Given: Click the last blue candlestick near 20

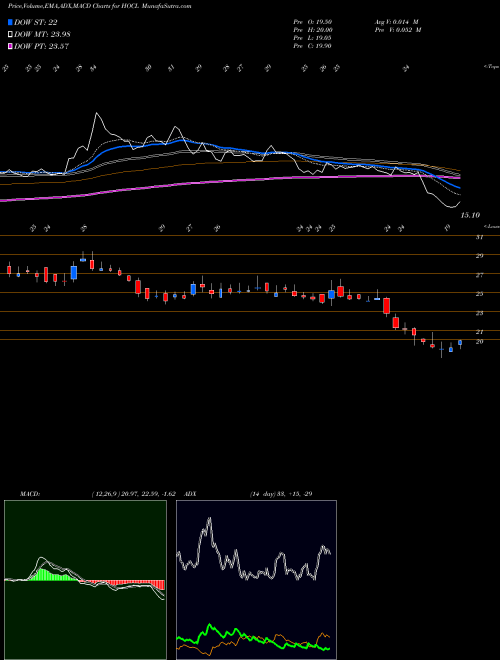Looking at the screenshot, I should point(460,343).
